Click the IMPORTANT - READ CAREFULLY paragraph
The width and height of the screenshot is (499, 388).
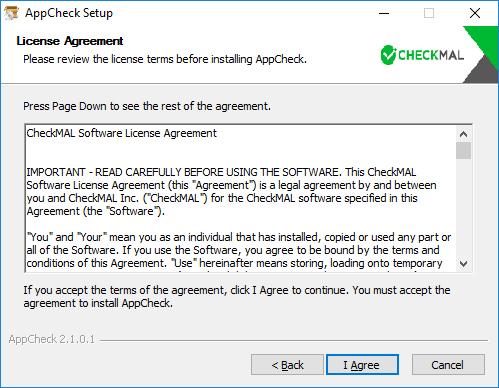[231, 192]
